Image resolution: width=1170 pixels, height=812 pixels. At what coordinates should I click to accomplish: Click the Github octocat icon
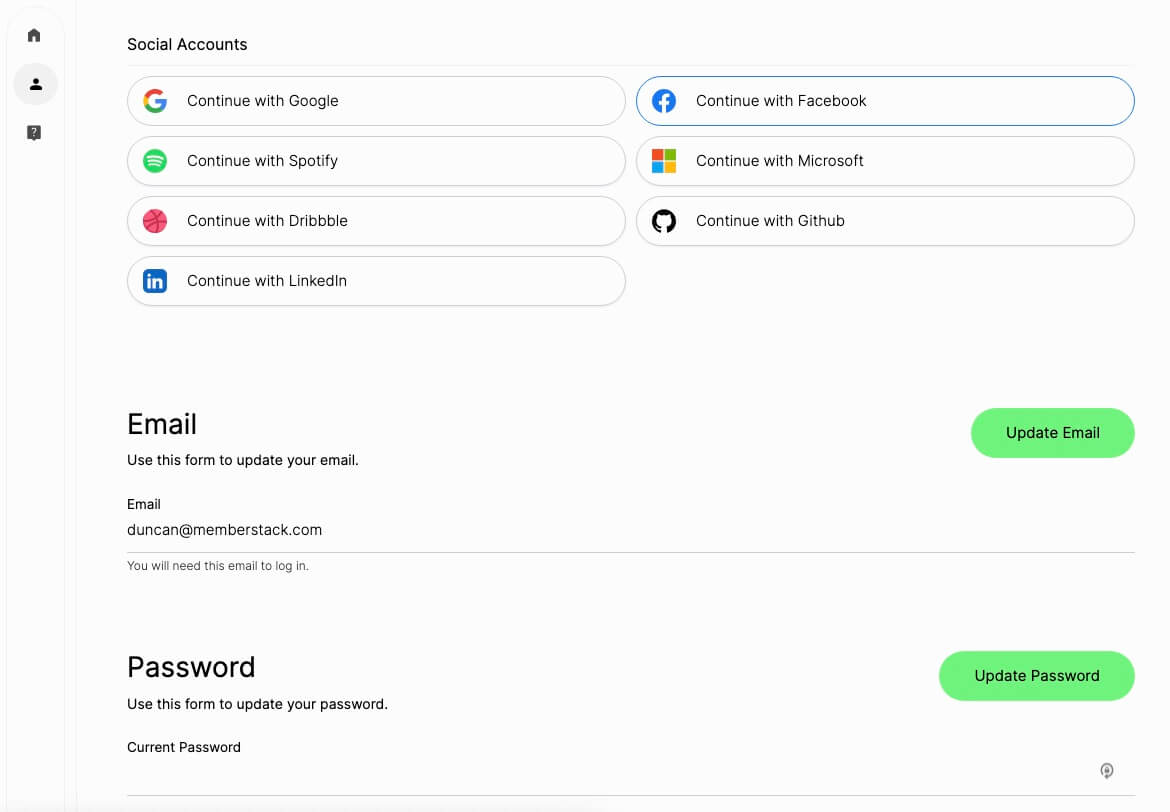click(664, 221)
